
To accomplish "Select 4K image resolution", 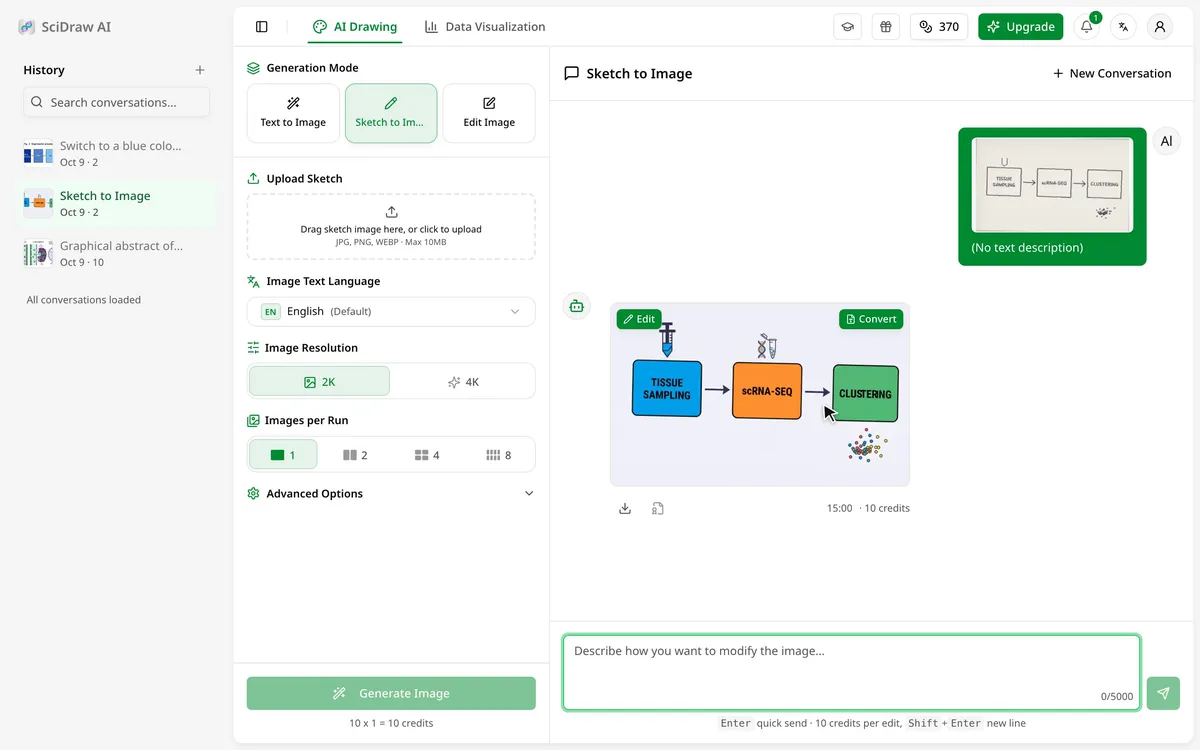I will pyautogui.click(x=463, y=382).
